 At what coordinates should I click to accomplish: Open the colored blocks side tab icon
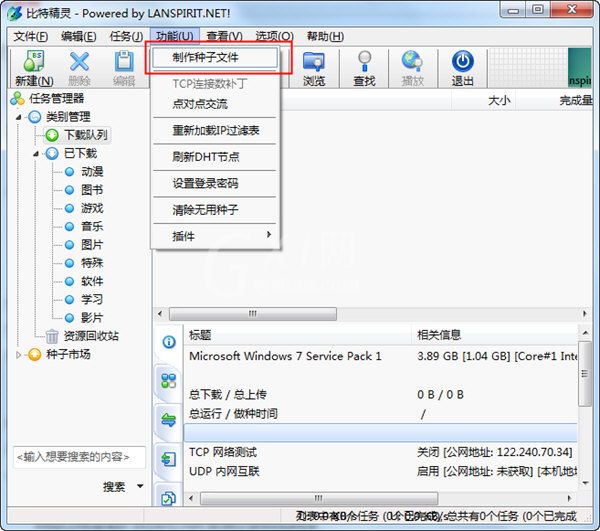click(x=169, y=381)
